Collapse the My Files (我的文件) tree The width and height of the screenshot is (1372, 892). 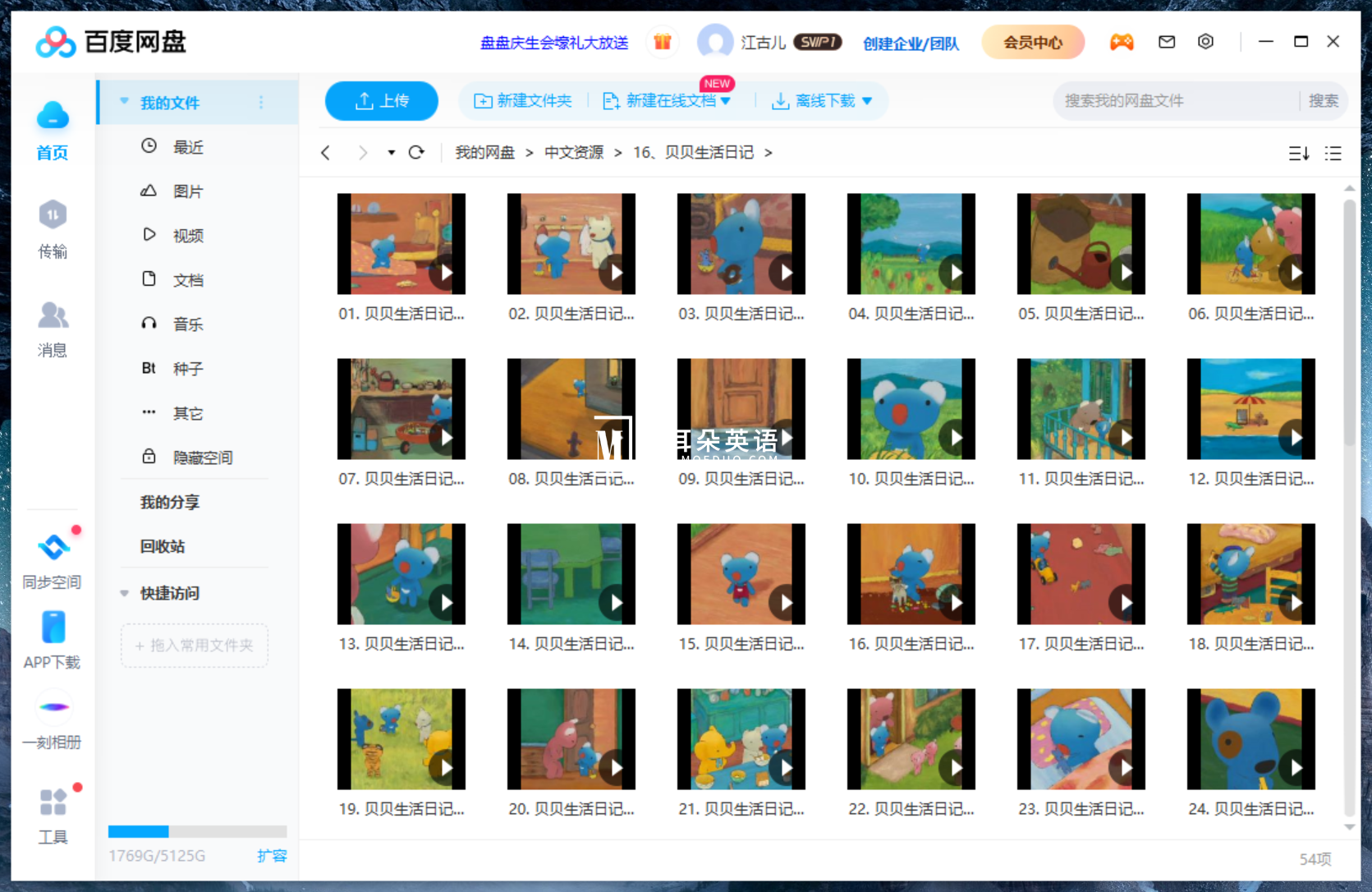coord(125,102)
